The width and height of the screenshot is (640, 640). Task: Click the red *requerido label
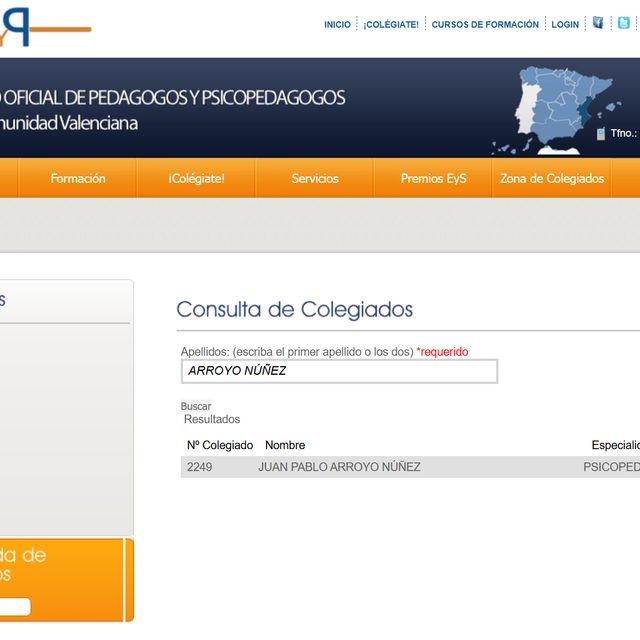point(442,351)
